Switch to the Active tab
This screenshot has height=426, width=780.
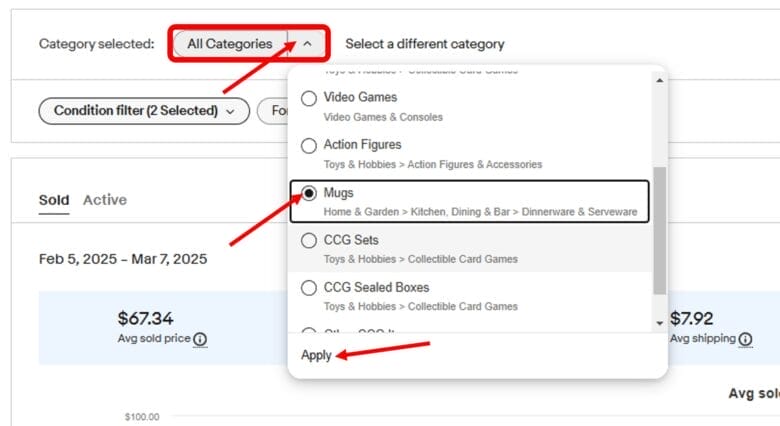(x=105, y=200)
